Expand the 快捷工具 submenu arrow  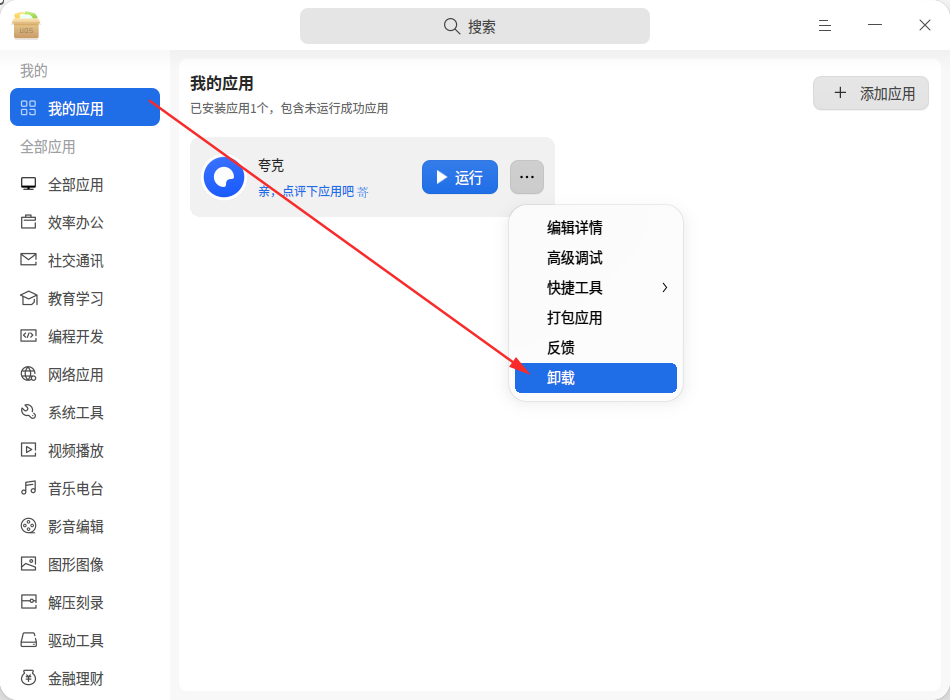(x=665, y=287)
